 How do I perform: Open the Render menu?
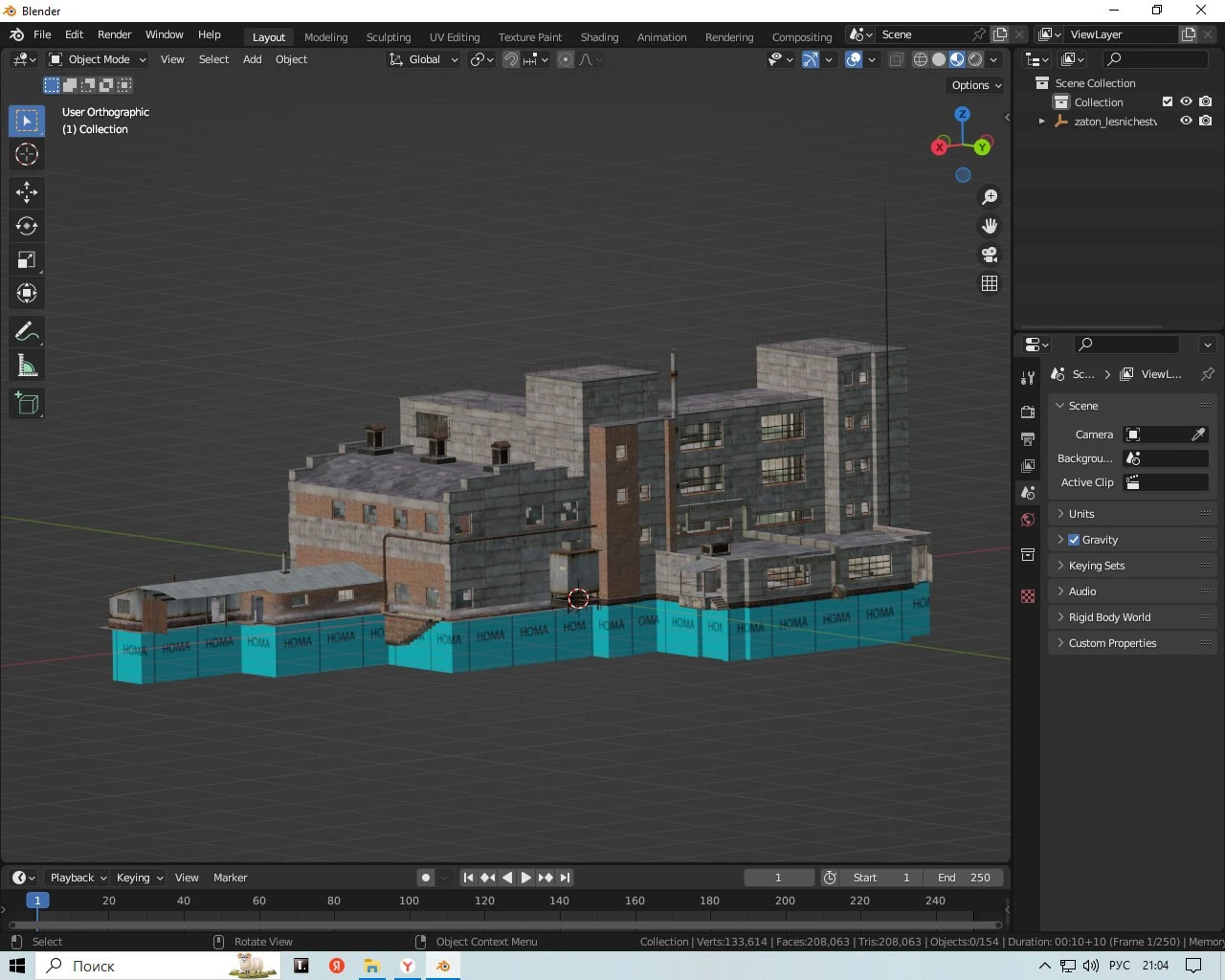coord(114,34)
